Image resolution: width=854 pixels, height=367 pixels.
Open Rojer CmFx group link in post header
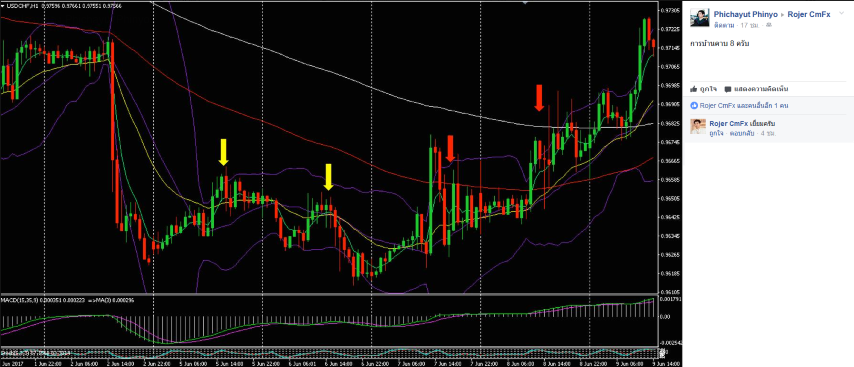pos(809,15)
